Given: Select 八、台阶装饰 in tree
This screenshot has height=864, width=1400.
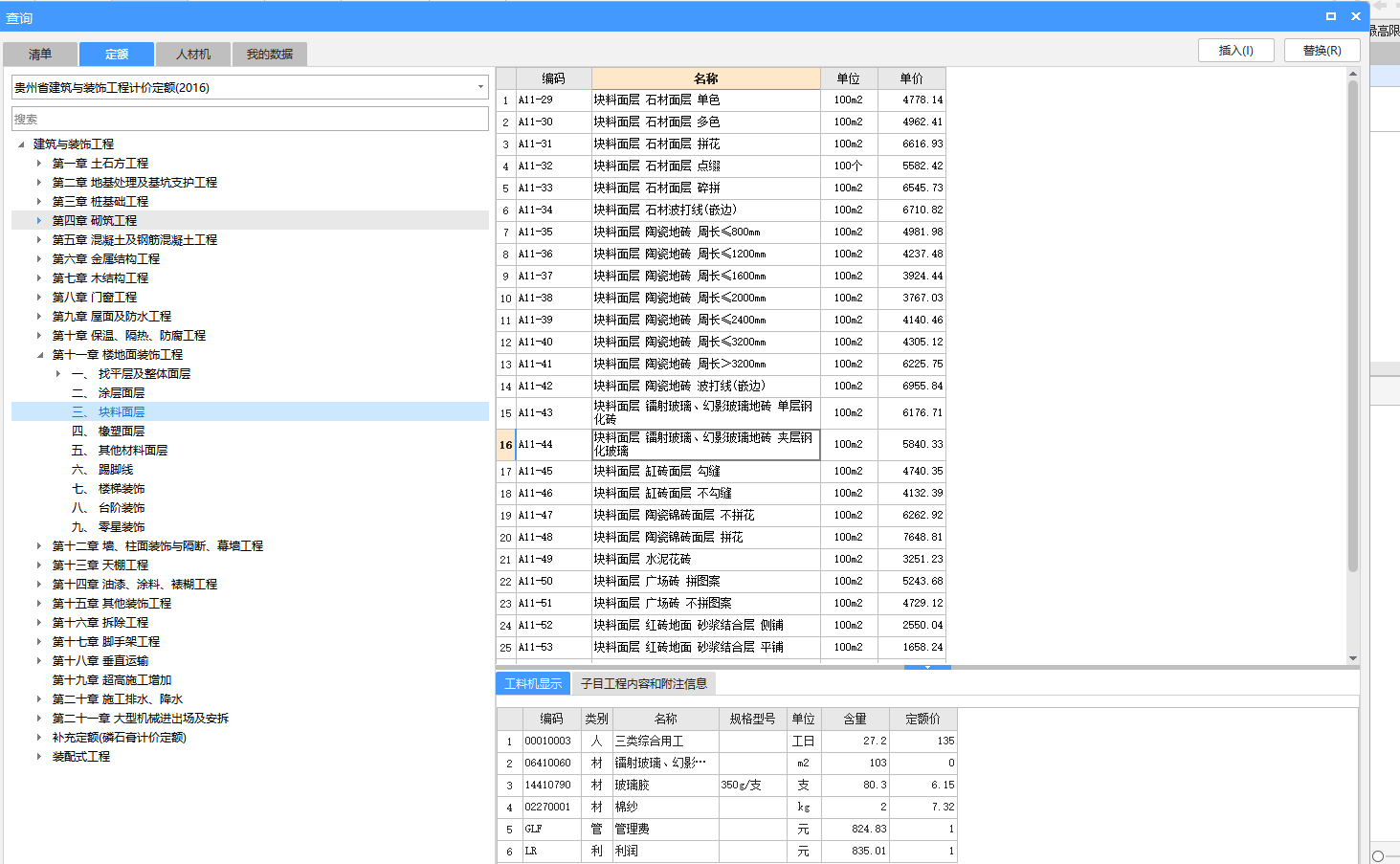Looking at the screenshot, I should pos(108,508).
